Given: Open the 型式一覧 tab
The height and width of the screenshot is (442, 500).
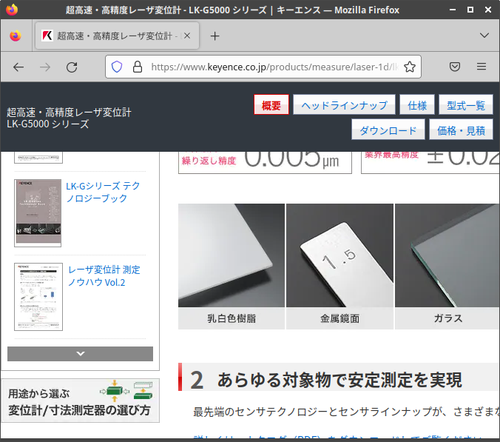Looking at the screenshot, I should [x=466, y=105].
